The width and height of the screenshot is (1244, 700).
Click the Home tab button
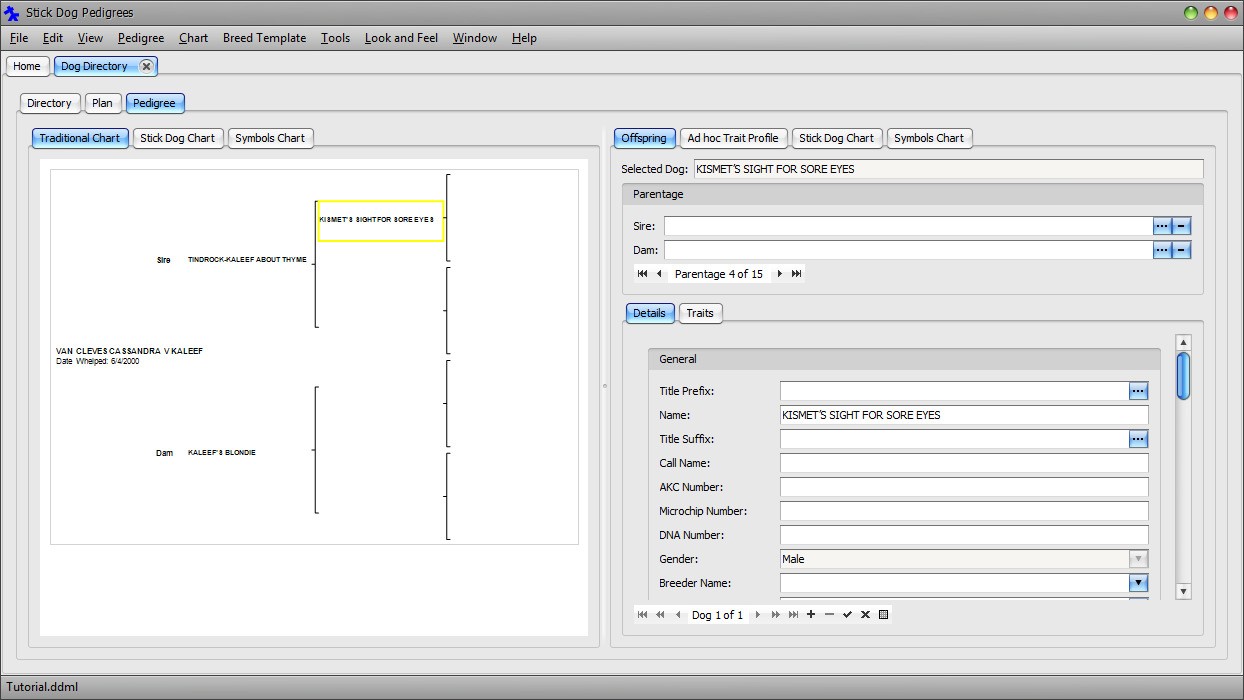[27, 66]
